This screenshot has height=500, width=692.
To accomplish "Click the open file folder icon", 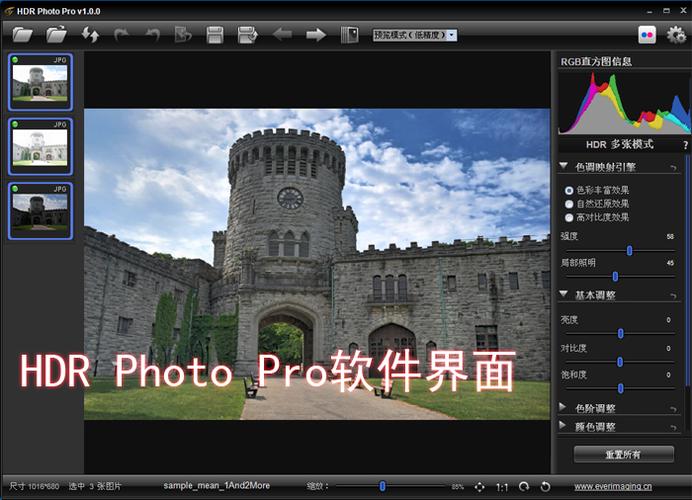I will pos(23,35).
